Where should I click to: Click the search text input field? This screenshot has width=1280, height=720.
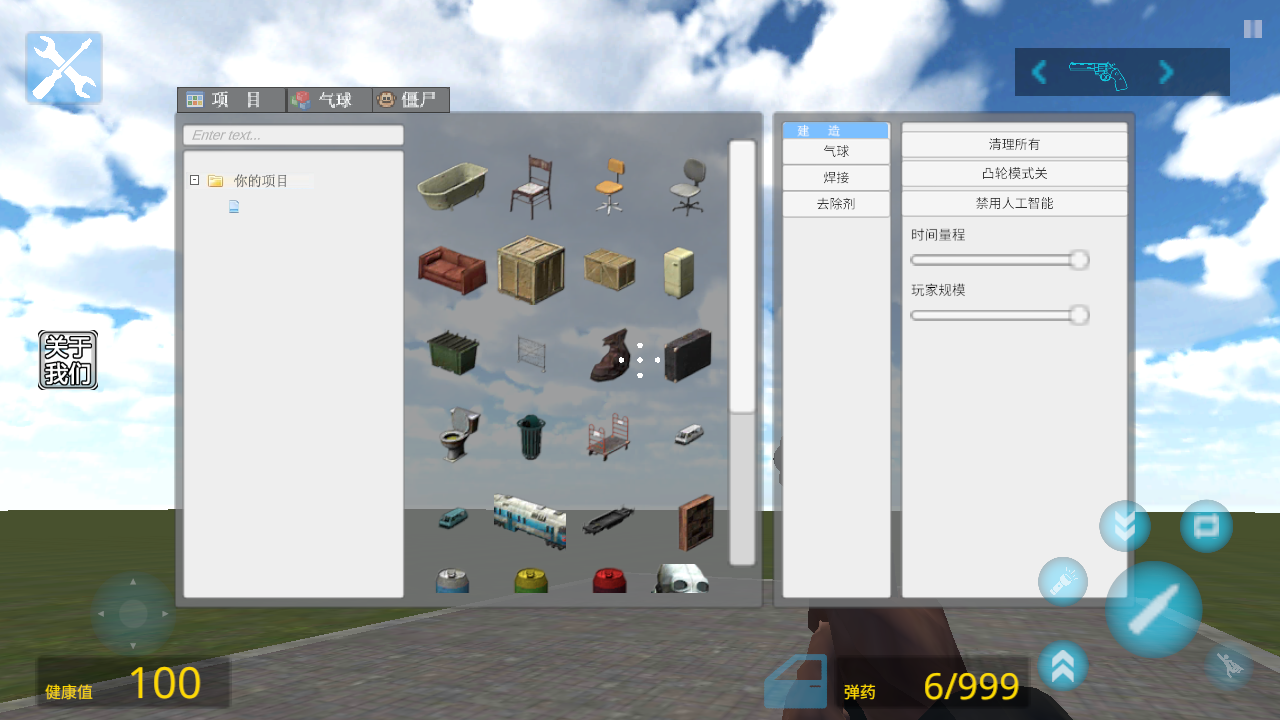coord(293,135)
